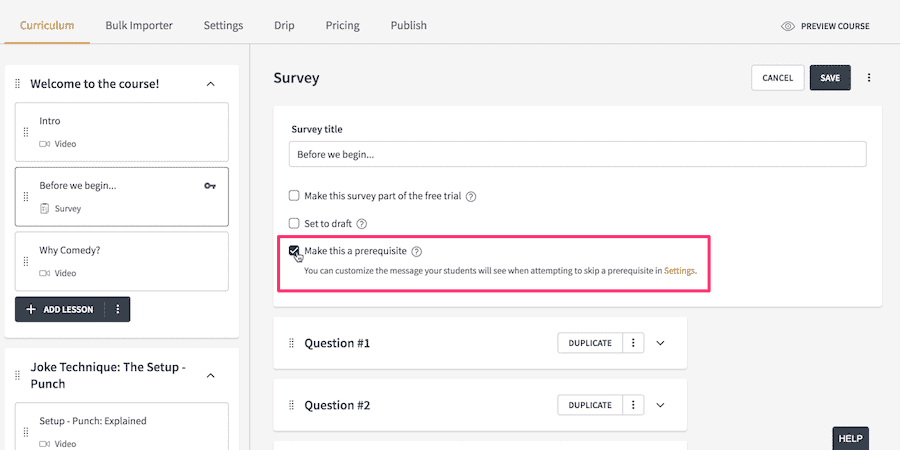Save the survey
The height and width of the screenshot is (450, 900).
830,77
